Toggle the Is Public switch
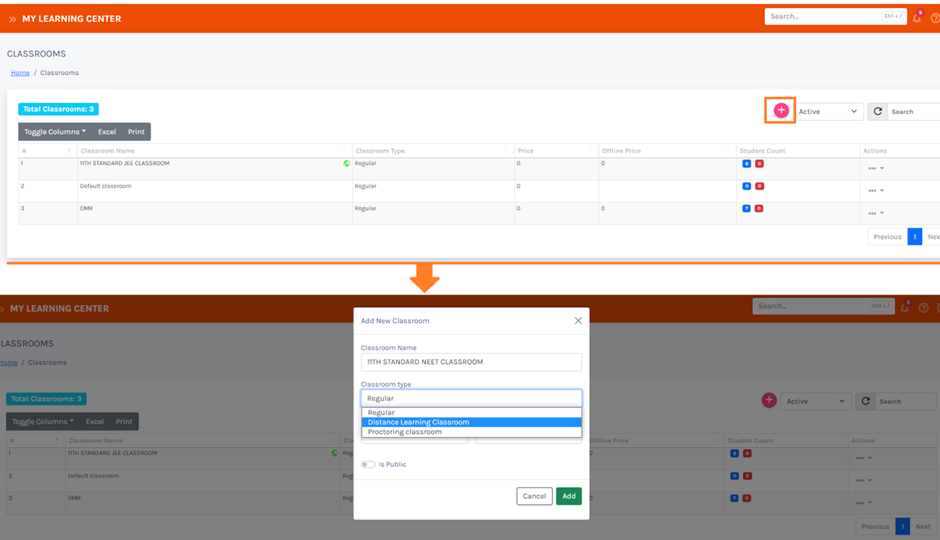This screenshot has width=940, height=540. pyautogui.click(x=368, y=464)
